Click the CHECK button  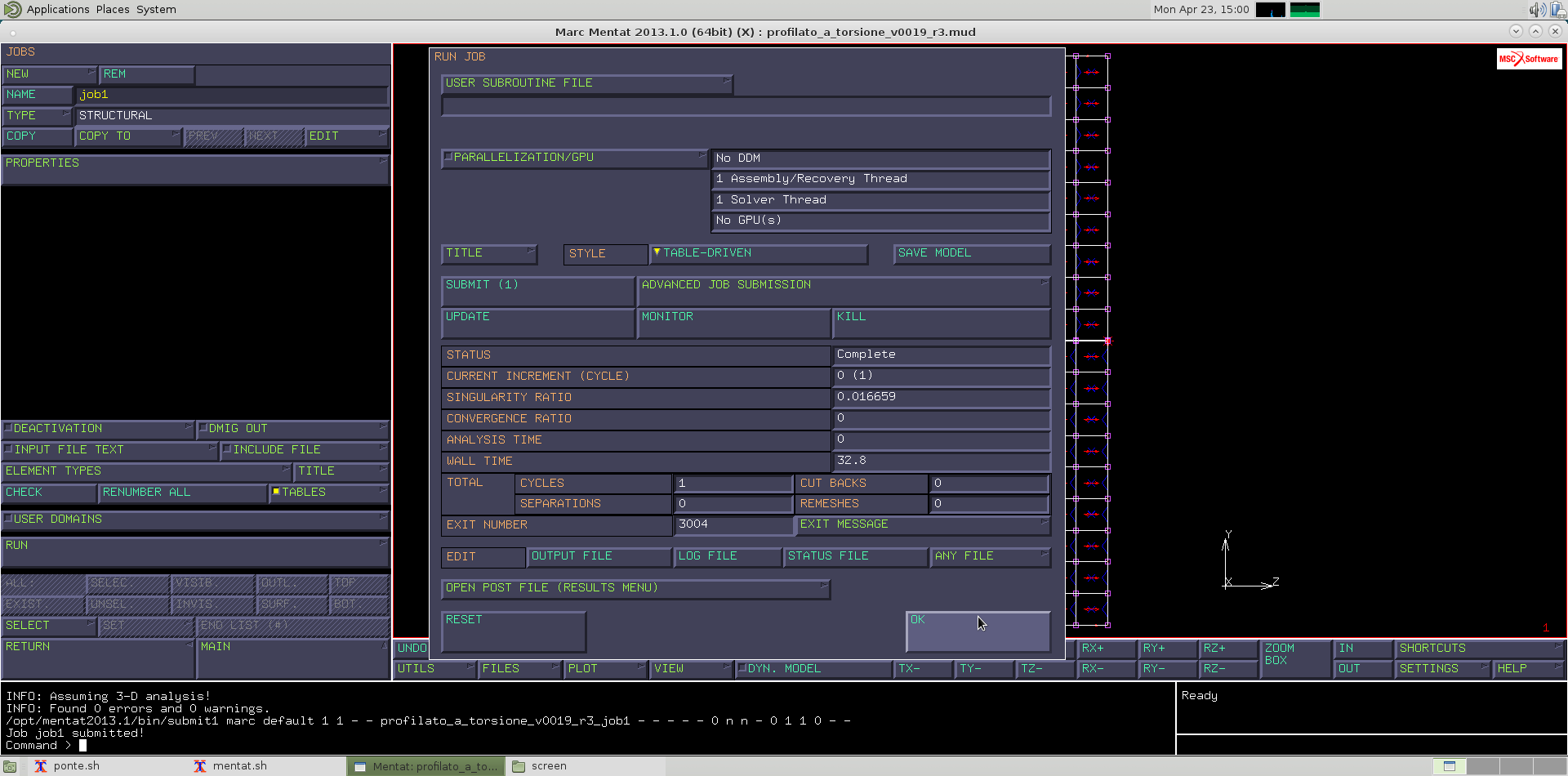pyautogui.click(x=49, y=493)
